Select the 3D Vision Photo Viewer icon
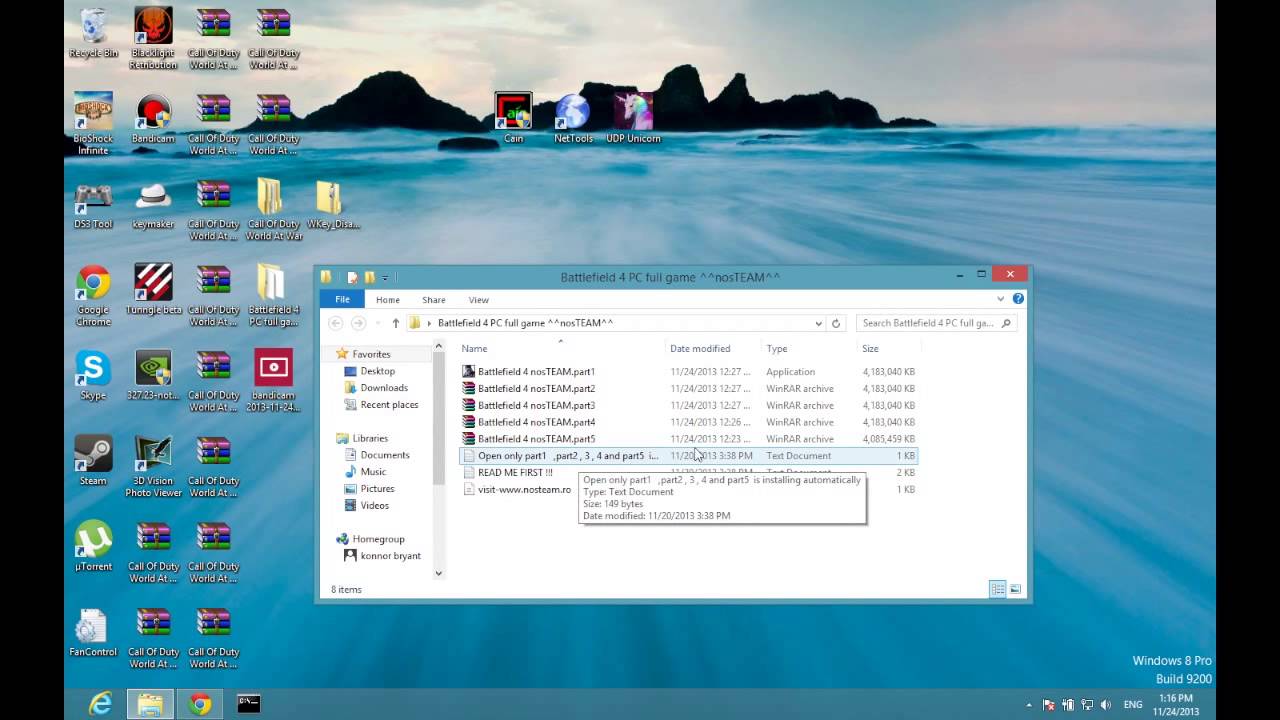This screenshot has width=1280, height=720. [153, 466]
